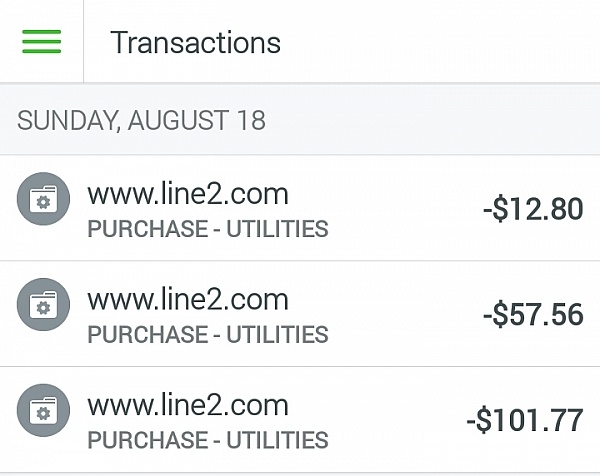Click empty app bar area beside Transactions
The image size is (600, 476).
coord(440,41)
